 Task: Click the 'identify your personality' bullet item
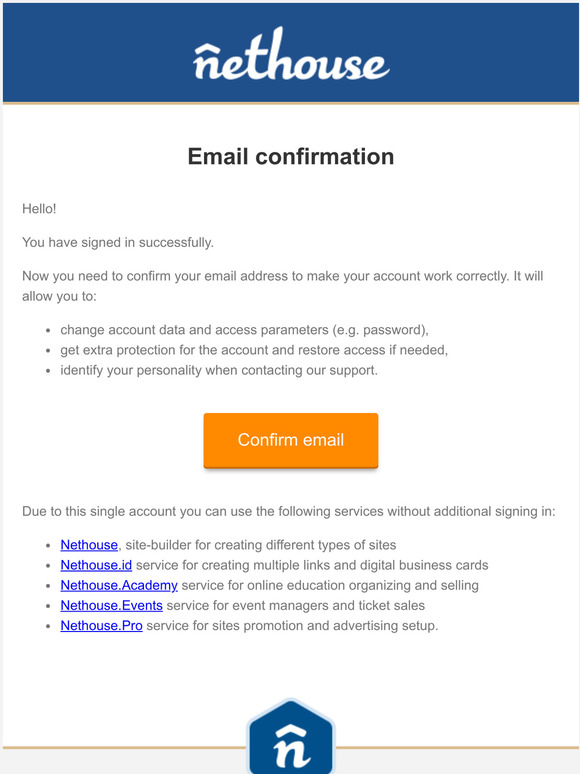pos(219,370)
